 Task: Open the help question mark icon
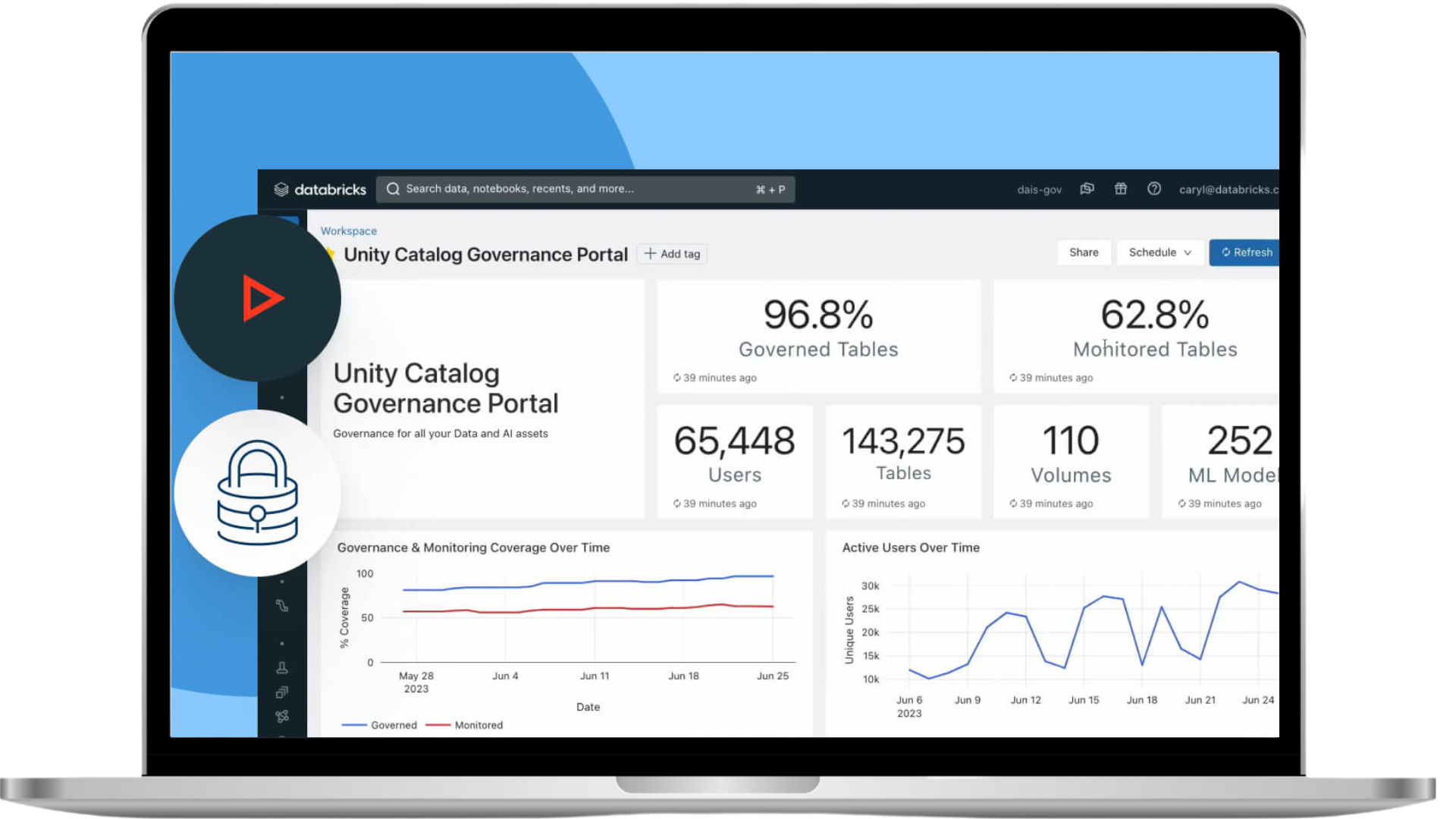(1153, 189)
